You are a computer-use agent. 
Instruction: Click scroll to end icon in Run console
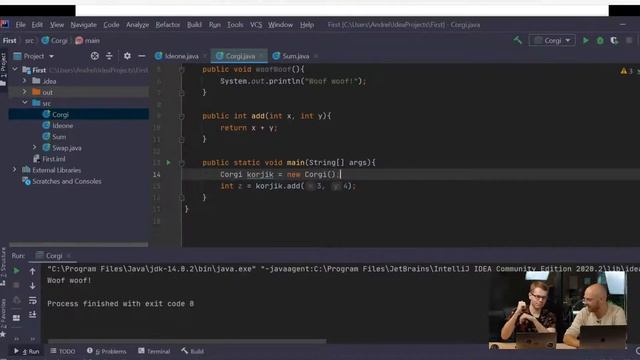(x=32, y=315)
